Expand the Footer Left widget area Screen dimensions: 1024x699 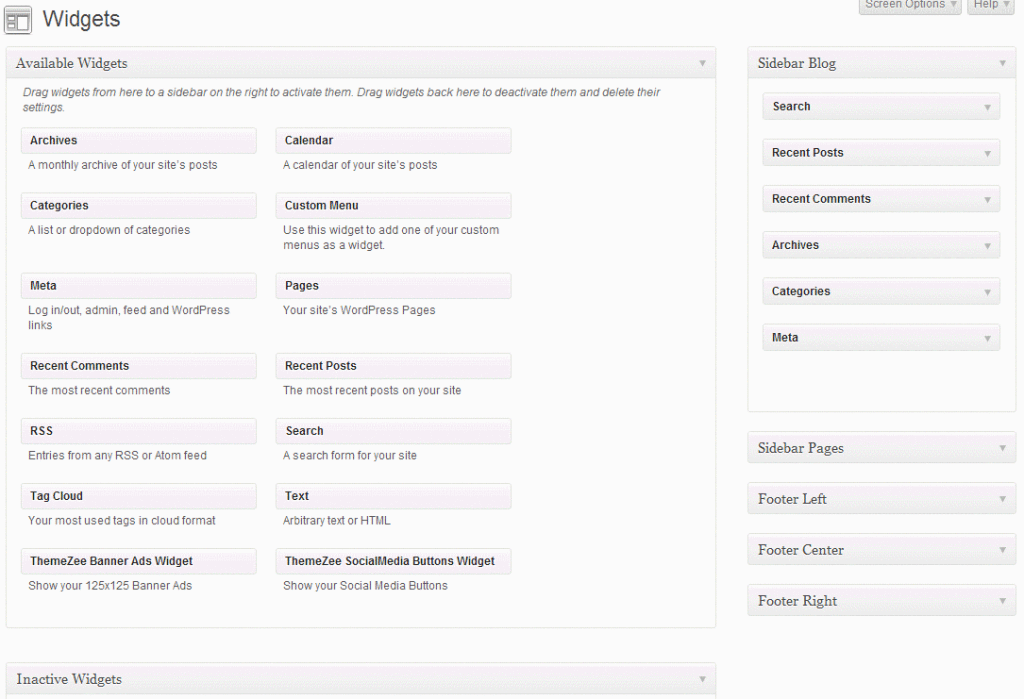click(1002, 499)
